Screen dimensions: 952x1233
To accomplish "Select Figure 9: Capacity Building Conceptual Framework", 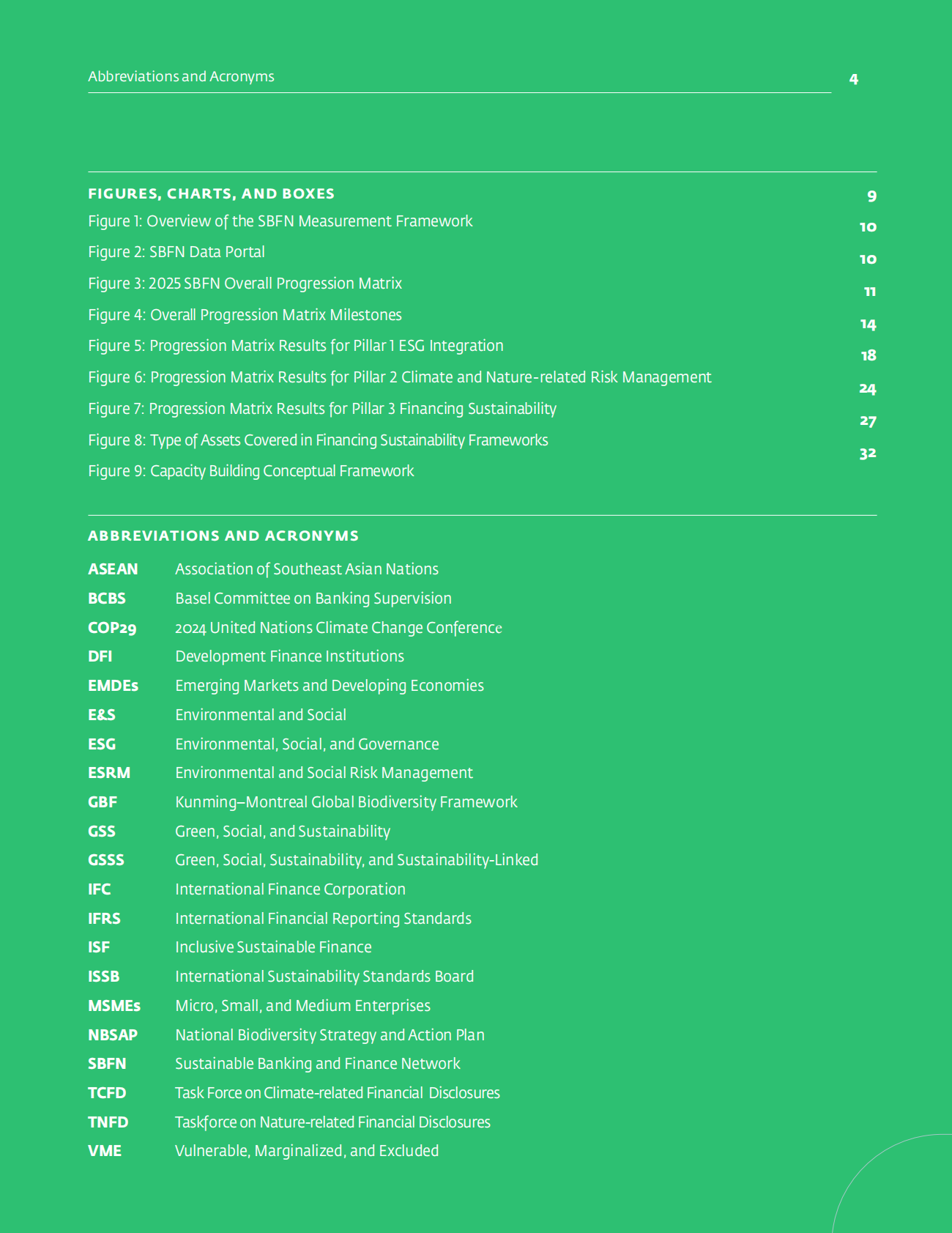I will (x=250, y=471).
